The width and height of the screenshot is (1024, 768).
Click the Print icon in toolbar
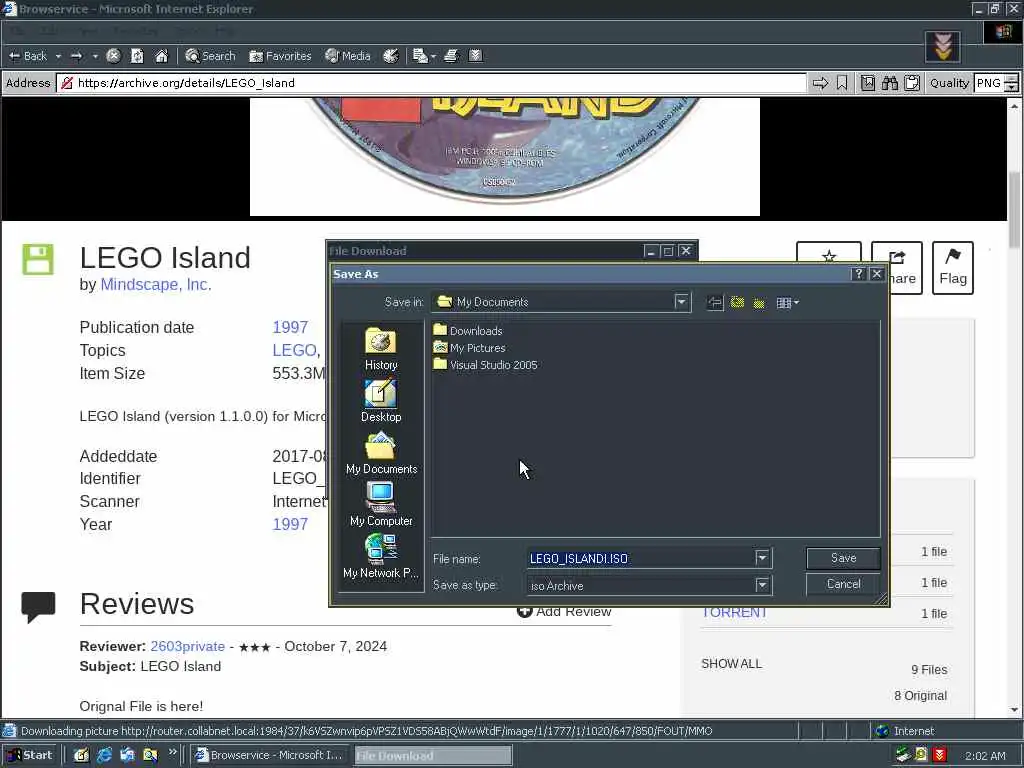pos(451,56)
